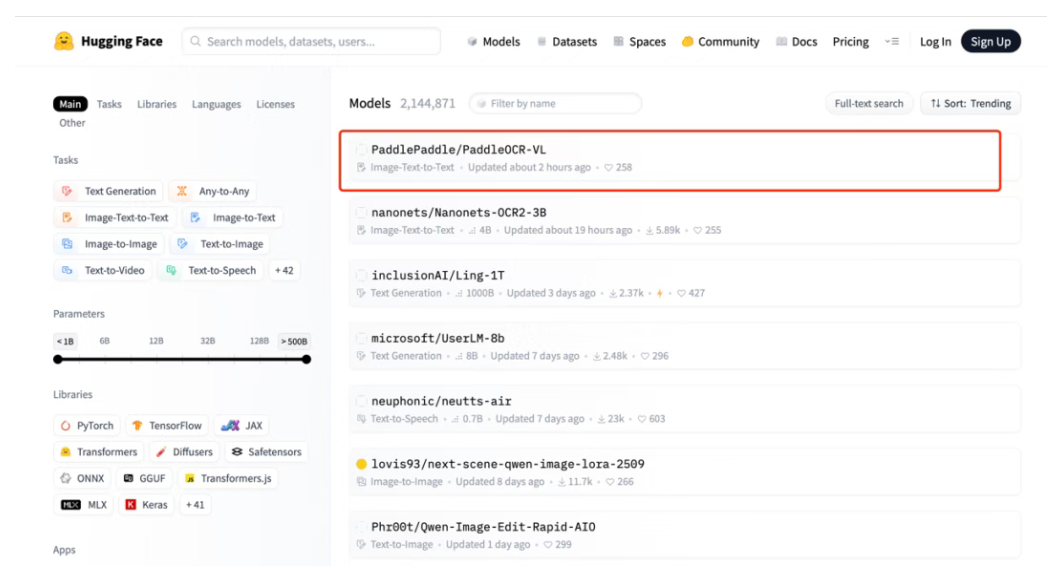Click the JAX library icon
The image size is (1056, 582).
pyautogui.click(x=230, y=425)
